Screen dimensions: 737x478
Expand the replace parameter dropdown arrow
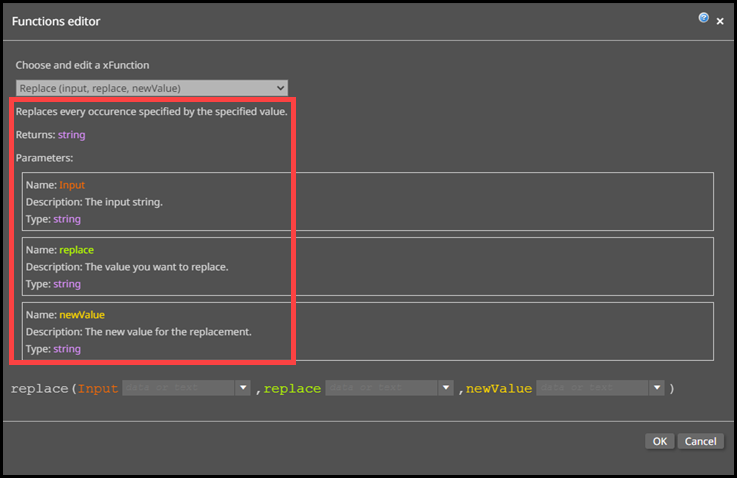click(446, 388)
